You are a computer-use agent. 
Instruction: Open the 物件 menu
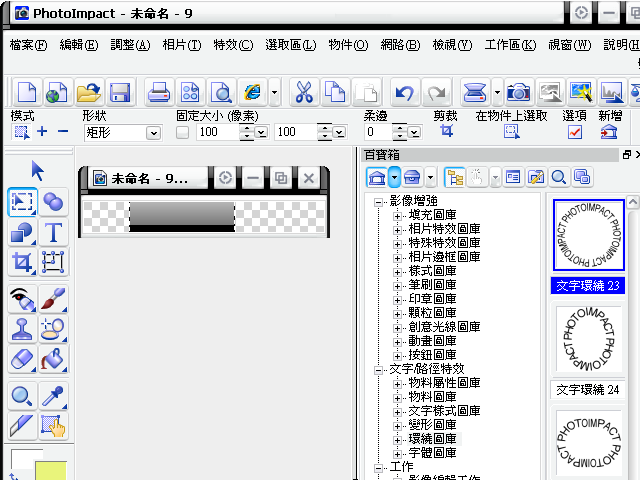coord(348,45)
